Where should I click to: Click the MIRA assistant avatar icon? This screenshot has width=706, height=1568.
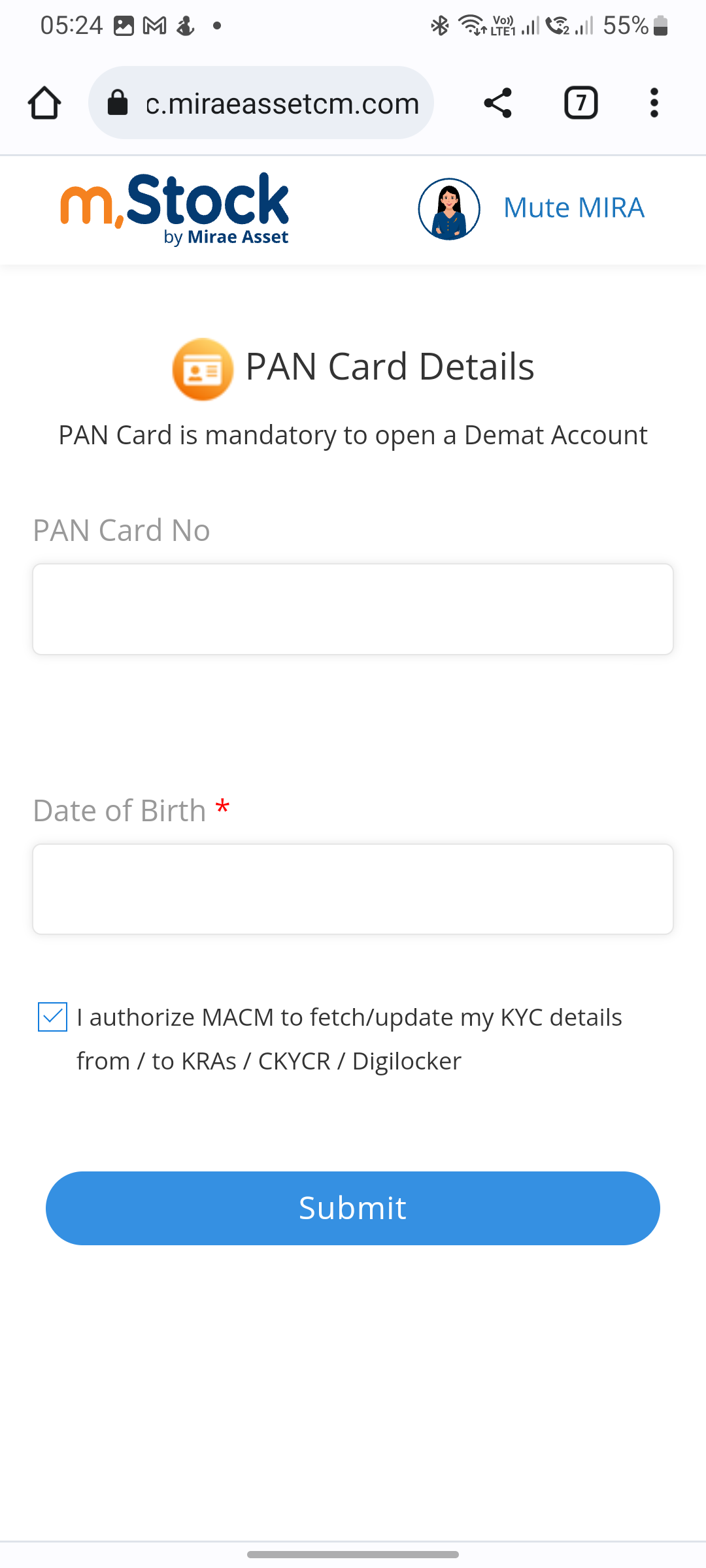click(x=448, y=208)
